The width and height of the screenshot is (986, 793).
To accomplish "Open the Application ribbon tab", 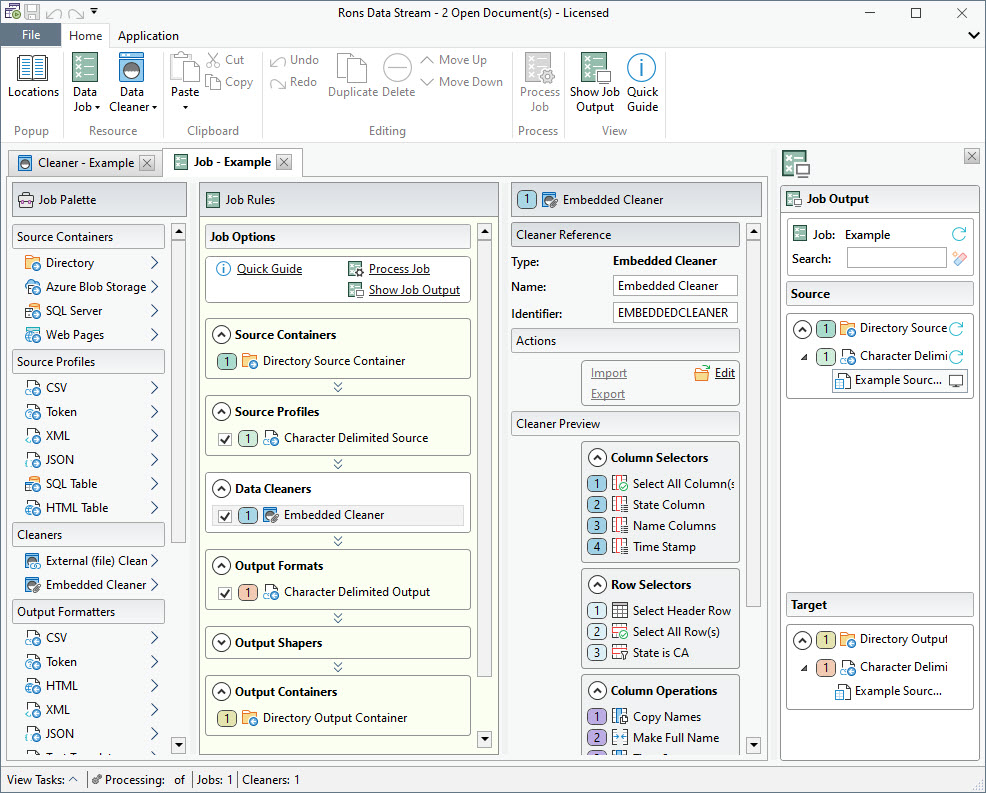I will pos(148,36).
